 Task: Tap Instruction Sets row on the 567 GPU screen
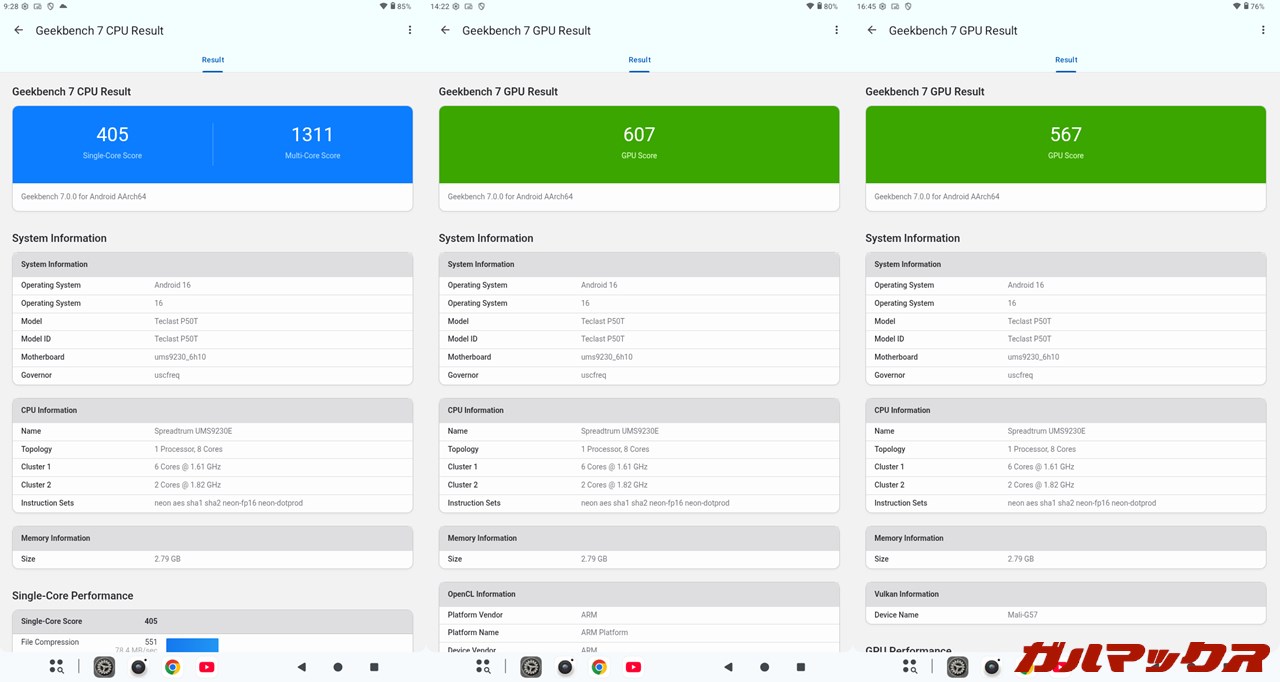(x=1066, y=503)
